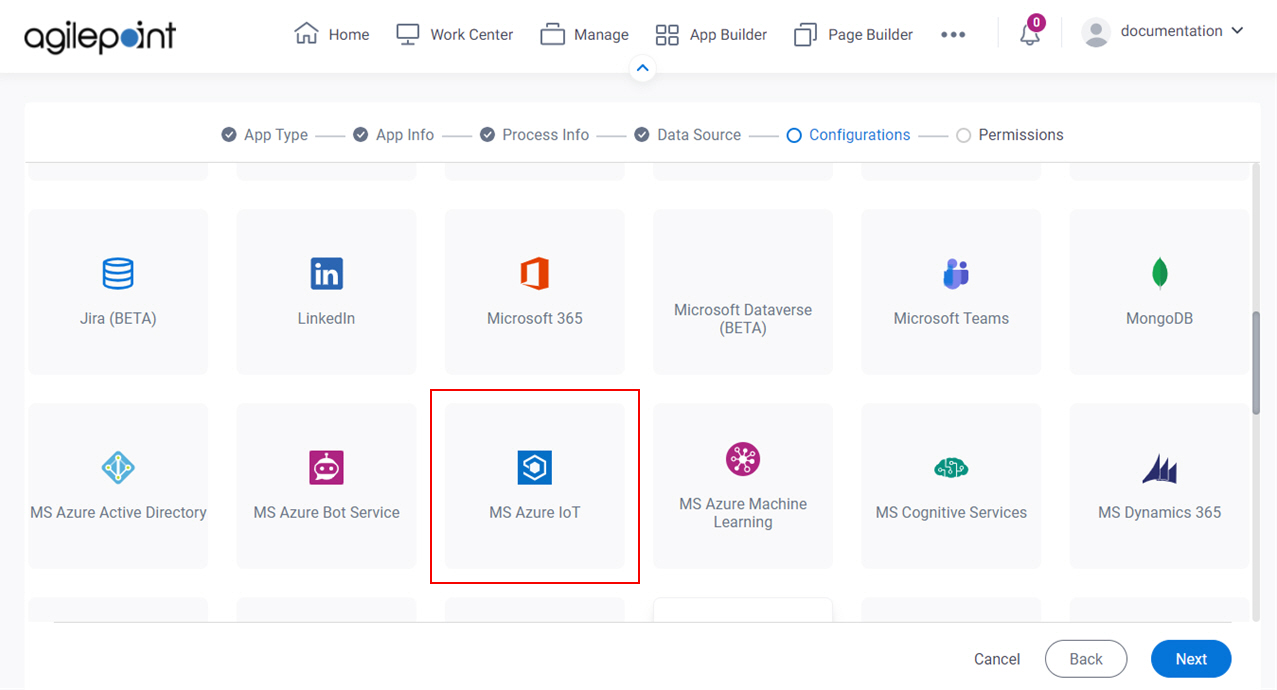Click the MS Dynamics 365 label

click(x=1160, y=513)
